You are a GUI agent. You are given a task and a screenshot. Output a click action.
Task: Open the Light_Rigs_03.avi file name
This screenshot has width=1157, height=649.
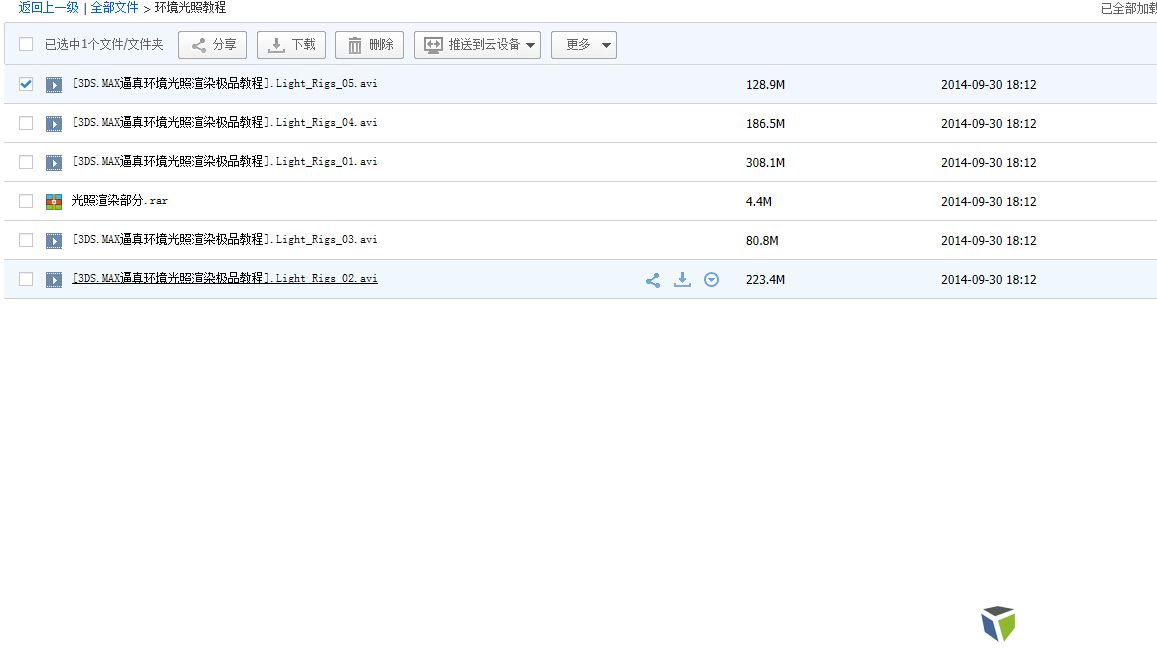[225, 240]
